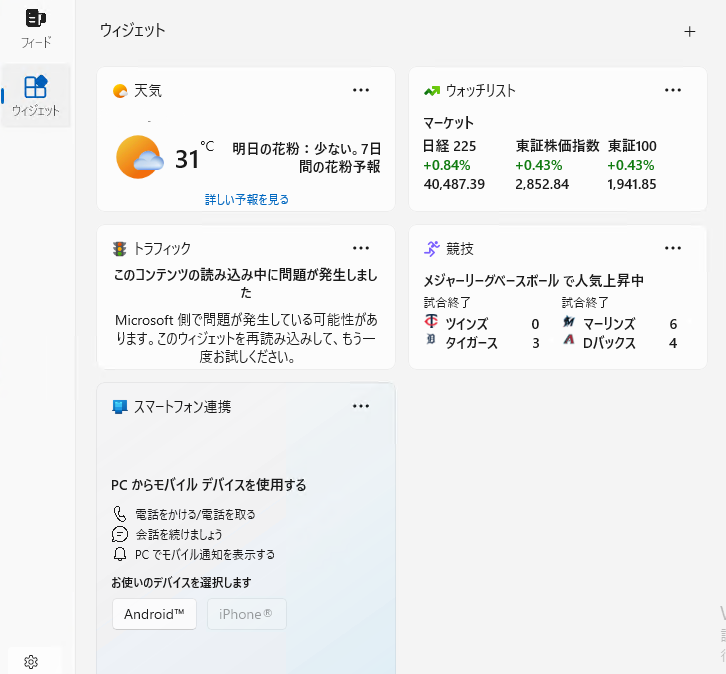Click the 会話を続けましょう text
Image resolution: width=726 pixels, height=674 pixels.
pyautogui.click(x=179, y=535)
